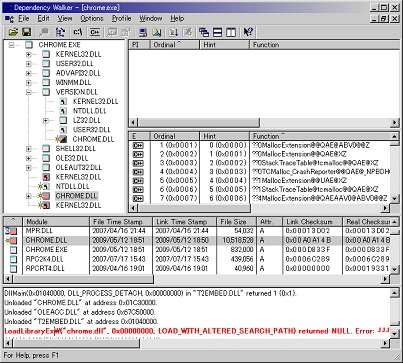Click the C++ export icon for ordinal 1 (0x0001)
This screenshot has width=403, height=363.
click(138, 145)
